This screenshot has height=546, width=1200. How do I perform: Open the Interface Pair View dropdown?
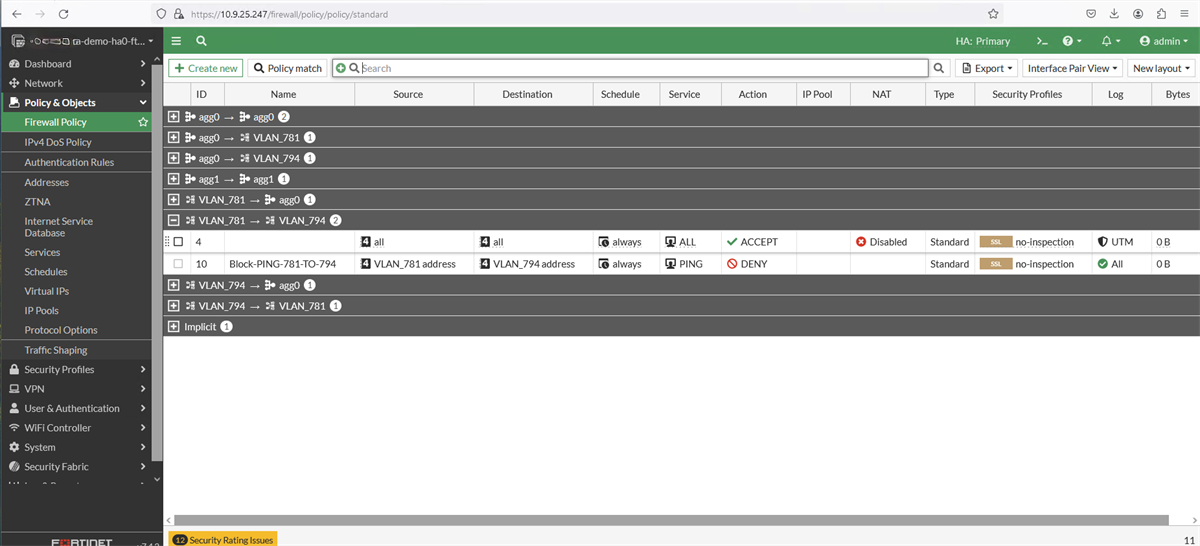point(1072,68)
